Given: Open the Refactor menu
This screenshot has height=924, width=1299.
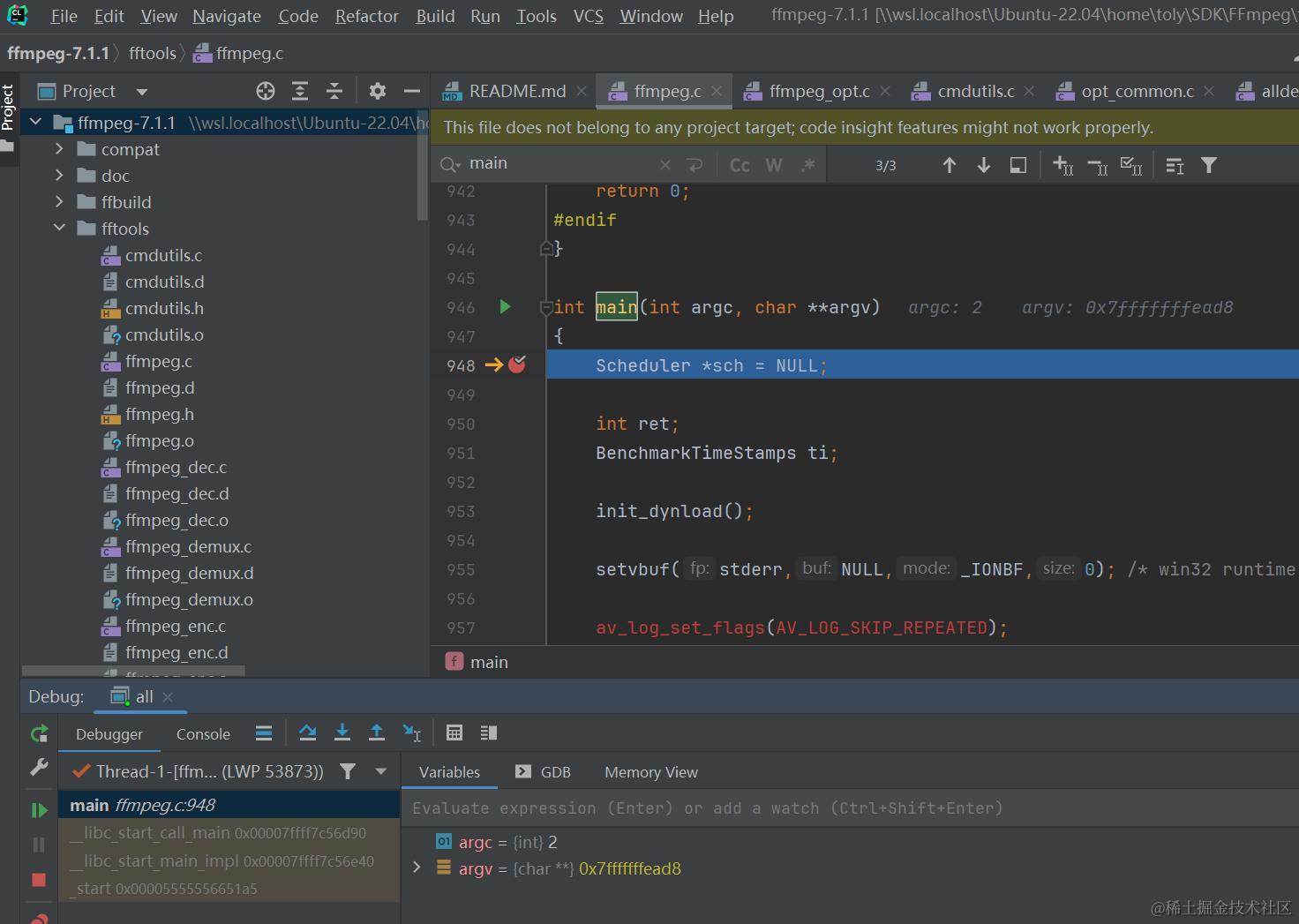Looking at the screenshot, I should tap(366, 16).
